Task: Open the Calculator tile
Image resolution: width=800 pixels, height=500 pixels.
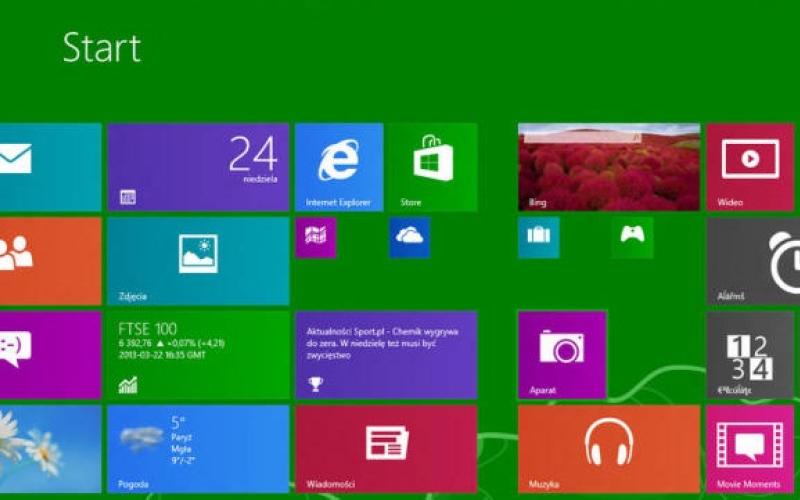Action: pyautogui.click(x=750, y=355)
